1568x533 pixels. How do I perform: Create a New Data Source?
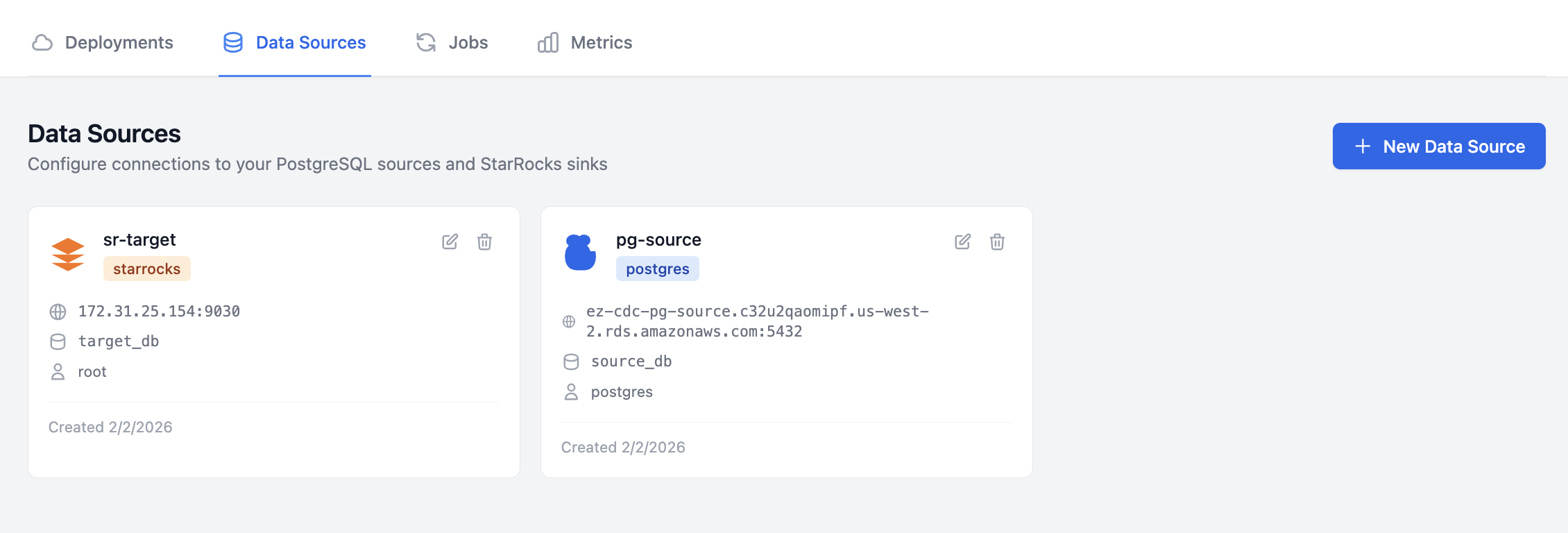pos(1438,146)
